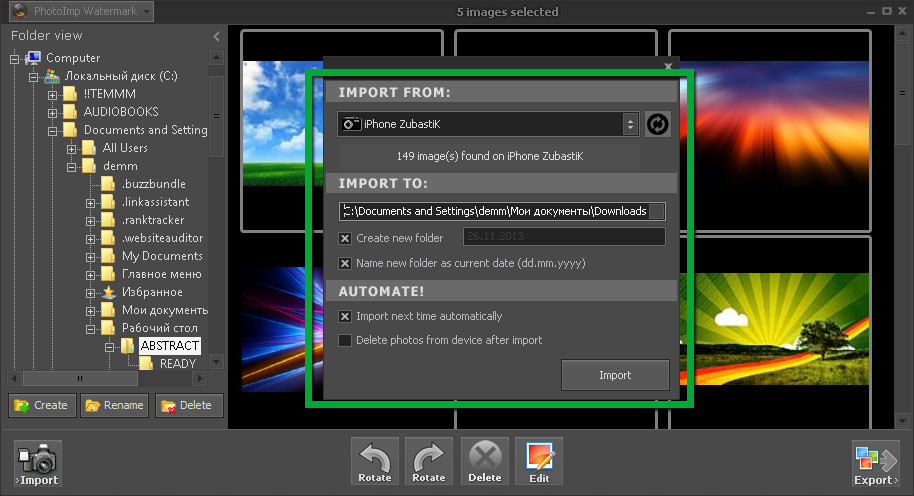Click the Computer icon in the folder tree

(x=34, y=58)
